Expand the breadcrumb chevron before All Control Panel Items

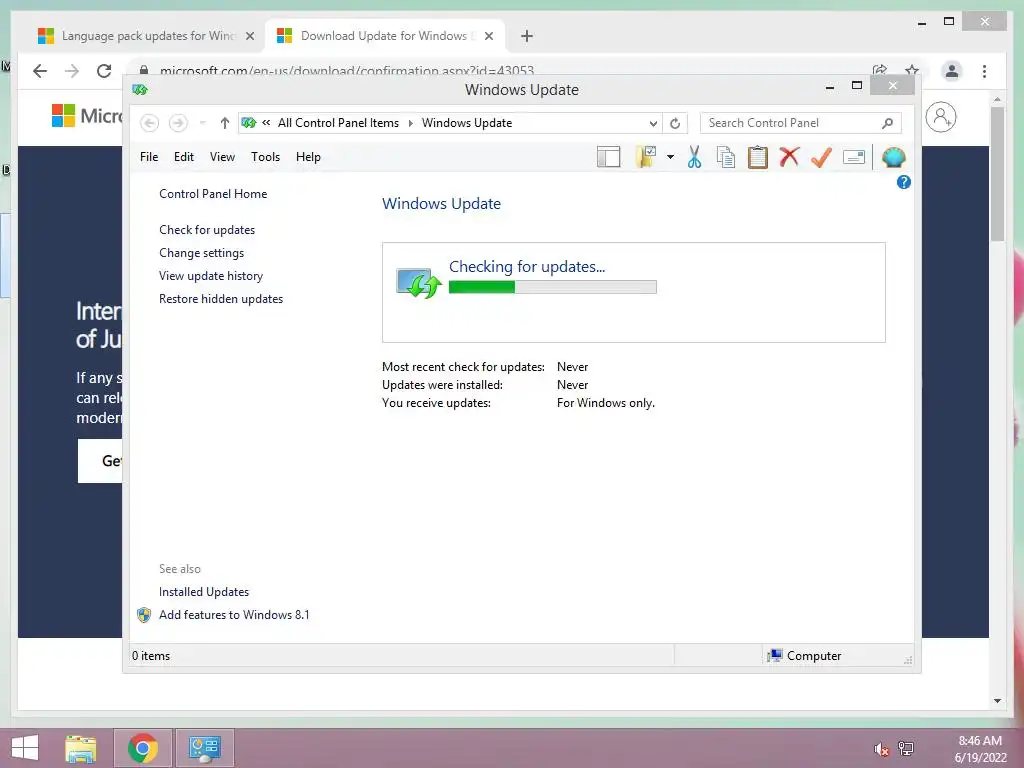click(x=266, y=122)
